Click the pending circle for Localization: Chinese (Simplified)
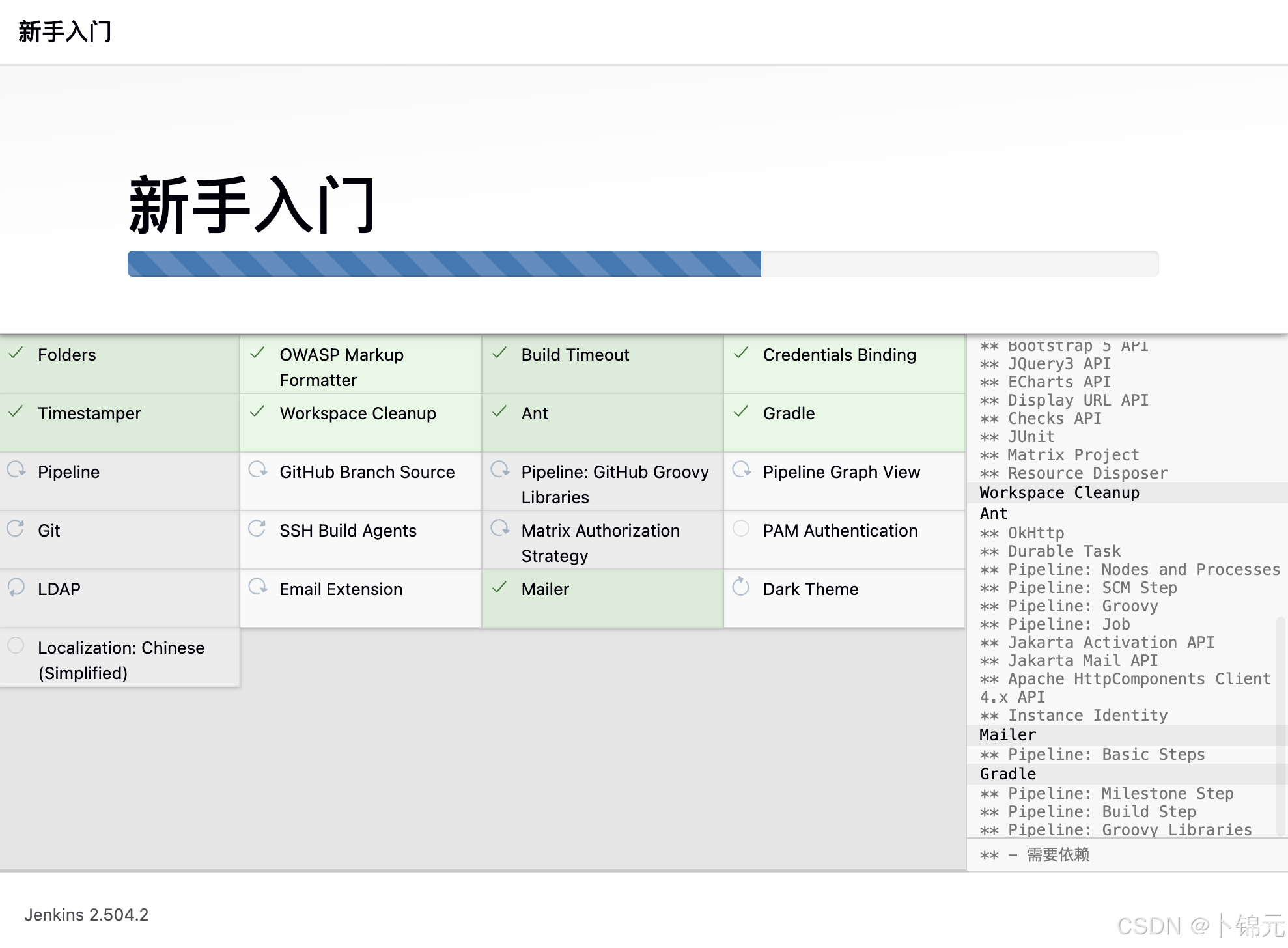This screenshot has width=1288, height=948. tap(16, 645)
